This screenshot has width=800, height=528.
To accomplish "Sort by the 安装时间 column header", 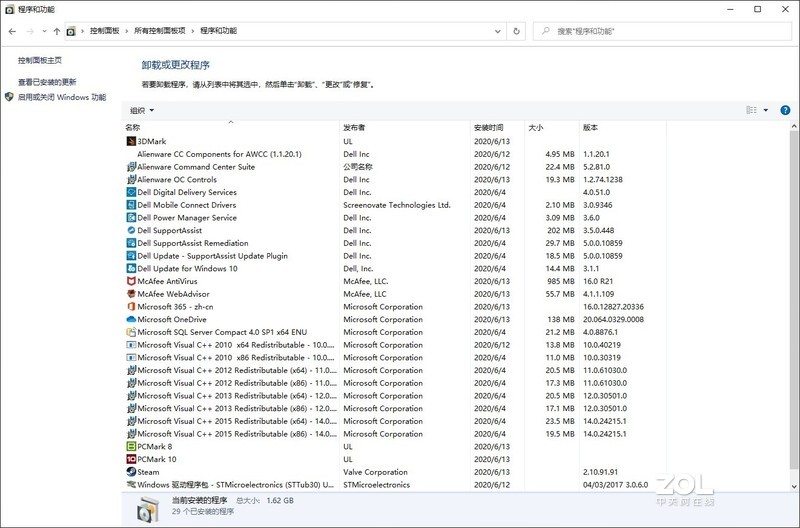I will pos(497,128).
